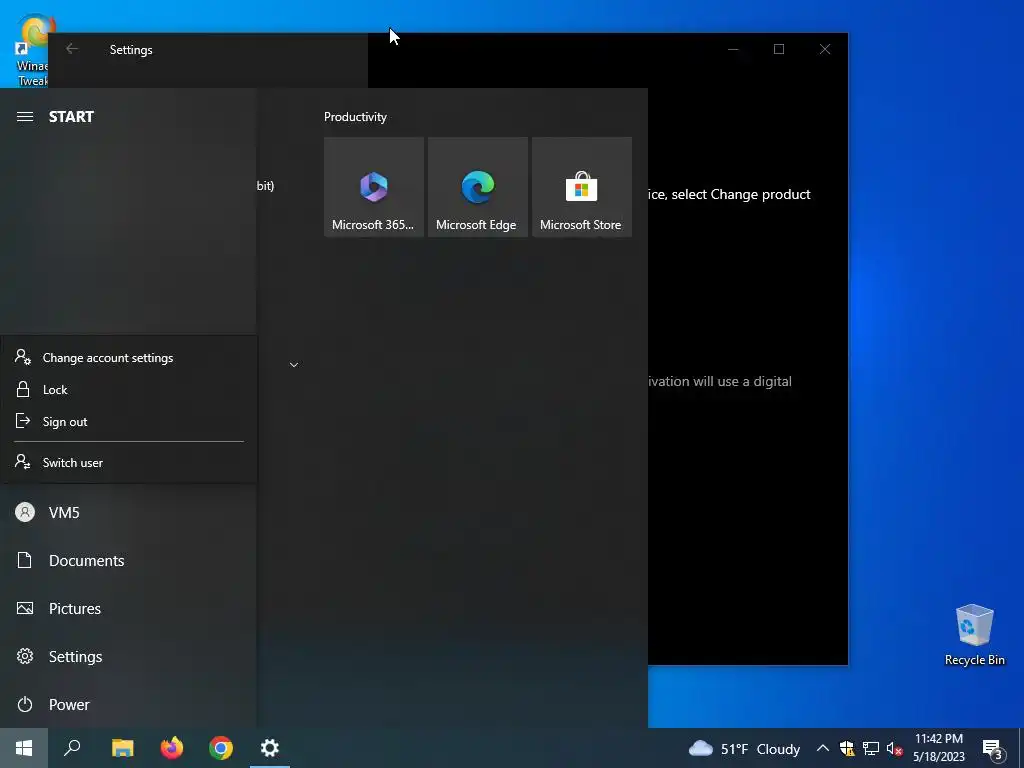Click the Show desktop strip
1024x768 pixels.
point(1021,748)
